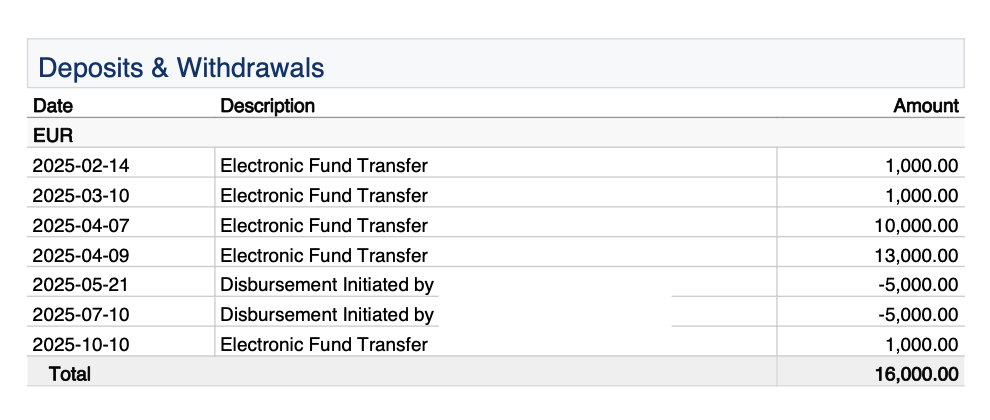Viewport: 990px width, 420px height.
Task: Click the 2025-05-21 Disbursement Initiated by description
Action: click(327, 285)
